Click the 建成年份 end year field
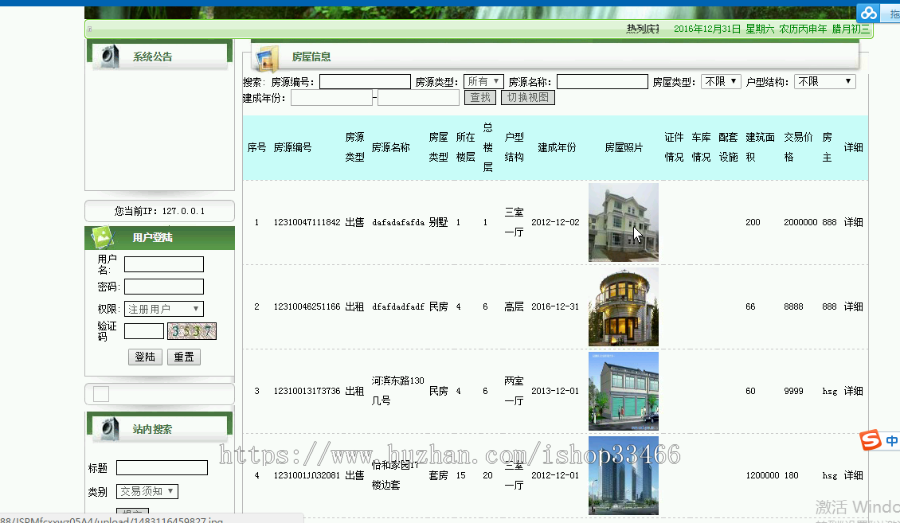900x523 pixels. click(x=418, y=98)
